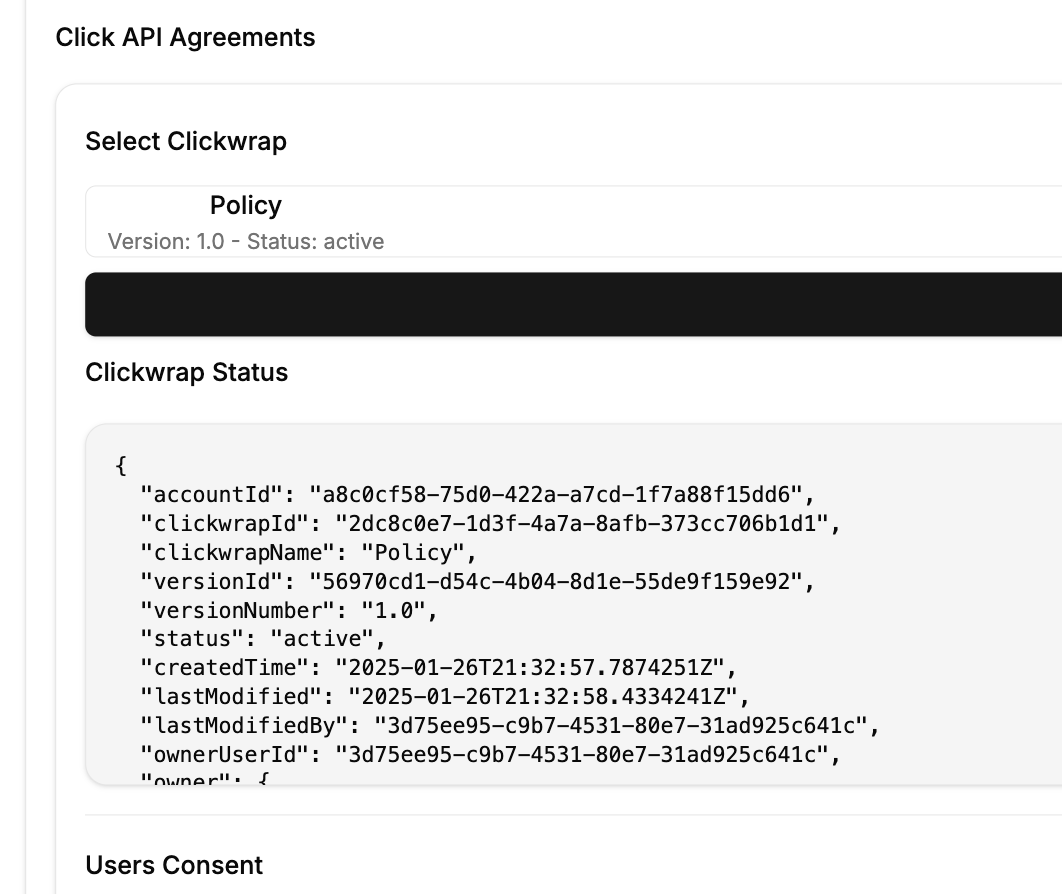The height and width of the screenshot is (894, 1062).
Task: Click the Users Consent heading
Action: pyautogui.click(x=174, y=865)
